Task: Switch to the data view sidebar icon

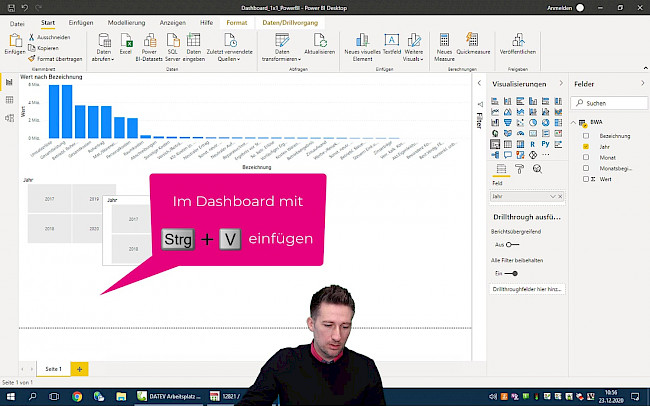Action: (x=9, y=100)
